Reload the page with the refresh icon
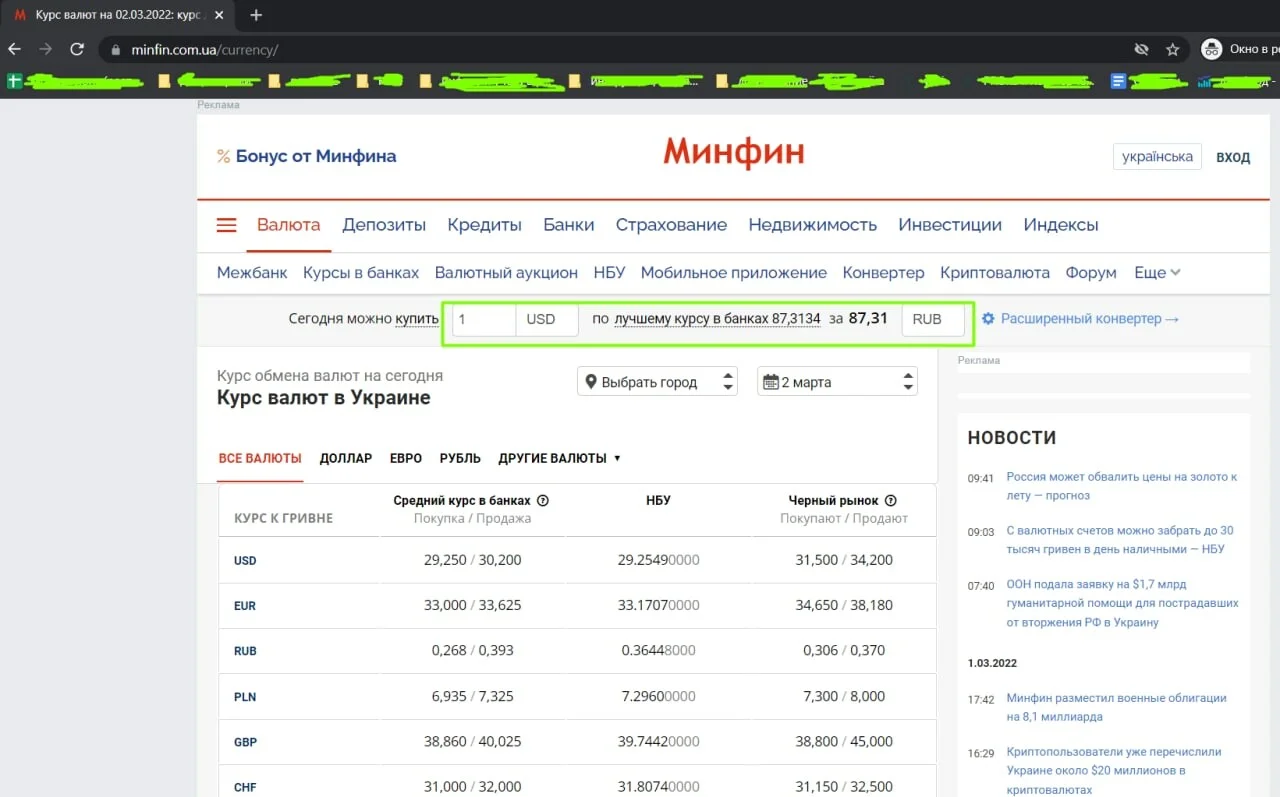Image resolution: width=1280 pixels, height=797 pixels. pyautogui.click(x=77, y=49)
